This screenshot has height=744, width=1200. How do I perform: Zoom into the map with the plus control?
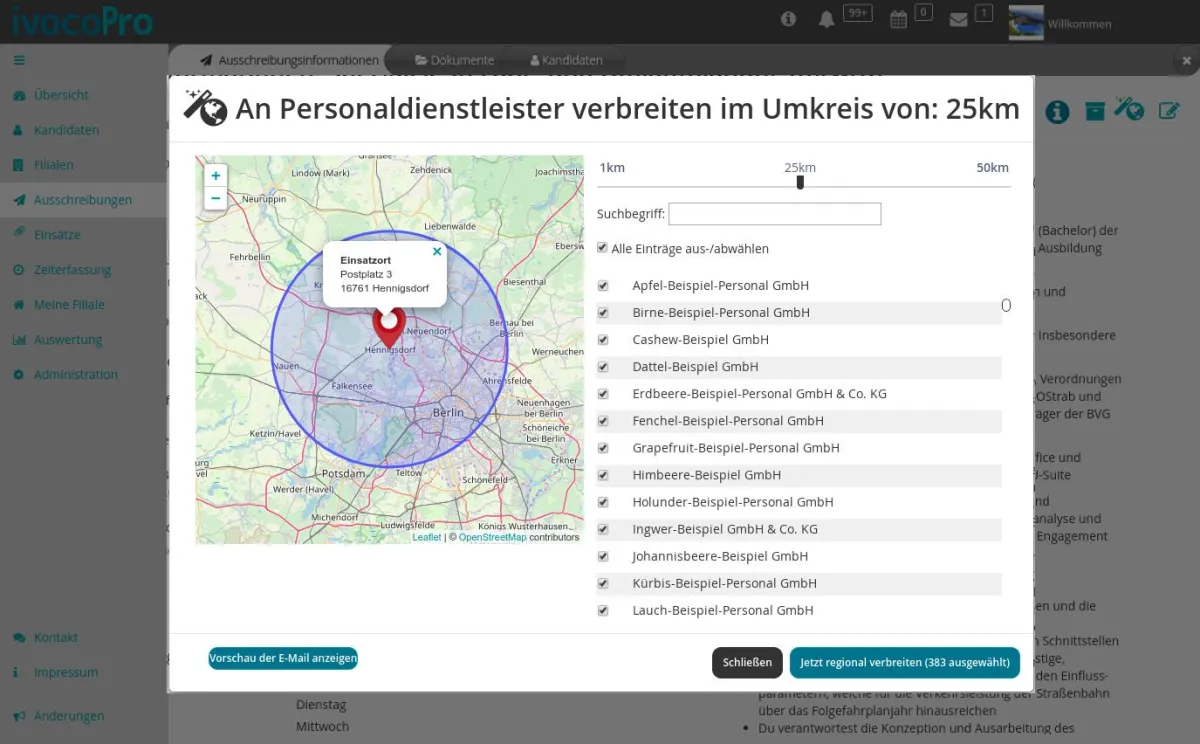pyautogui.click(x=215, y=175)
